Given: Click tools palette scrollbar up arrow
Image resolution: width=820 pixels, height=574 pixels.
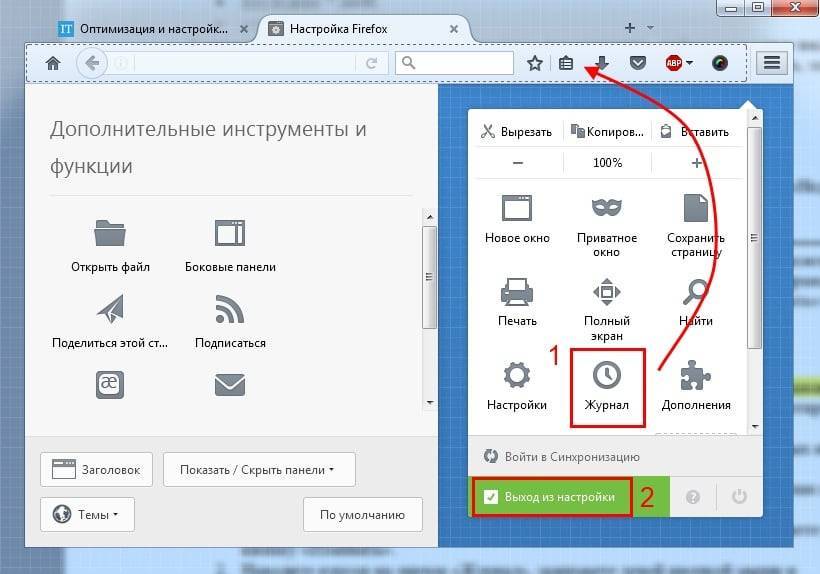Looking at the screenshot, I should point(430,216).
